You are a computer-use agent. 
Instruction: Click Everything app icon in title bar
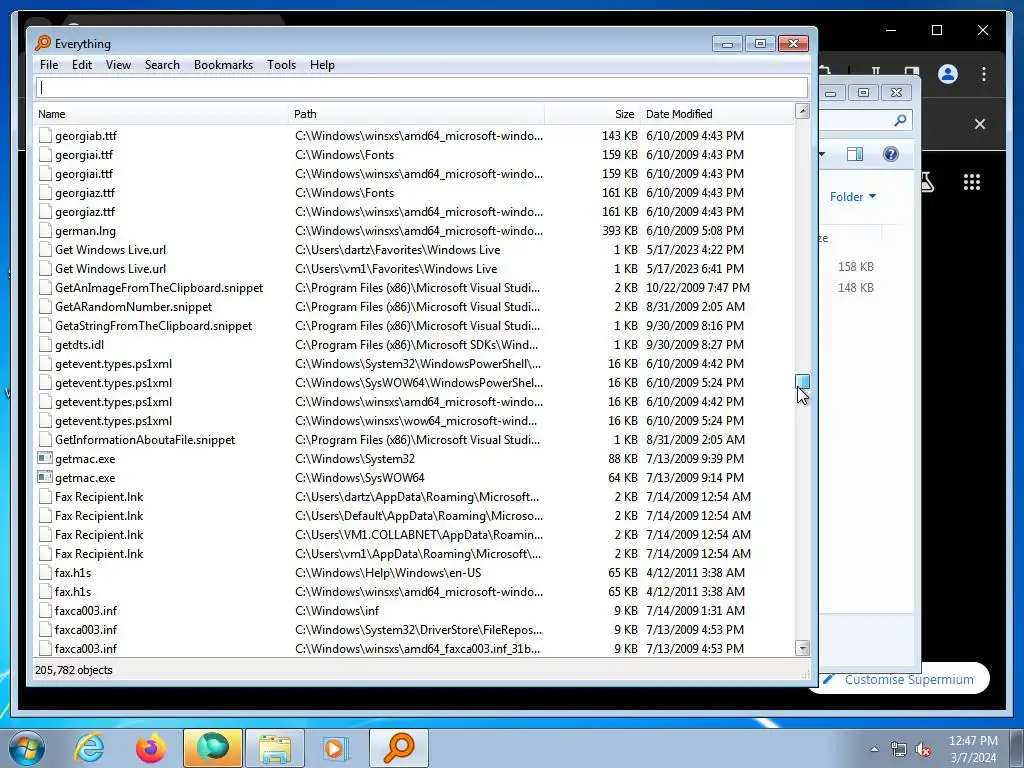(43, 43)
